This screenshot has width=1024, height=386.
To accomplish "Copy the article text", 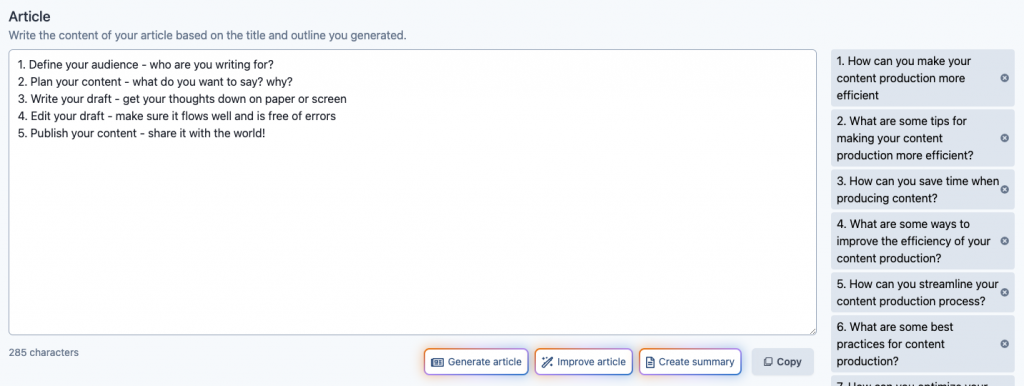I will click(782, 362).
